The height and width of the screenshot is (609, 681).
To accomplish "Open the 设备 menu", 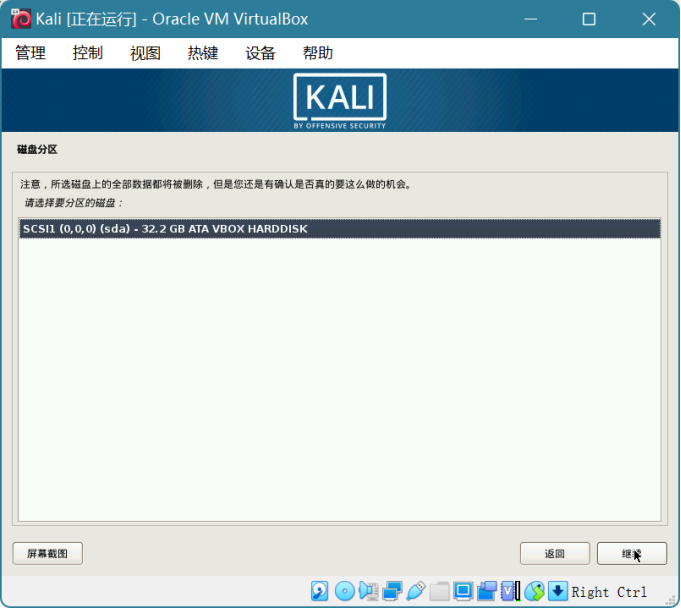I will (x=260, y=53).
